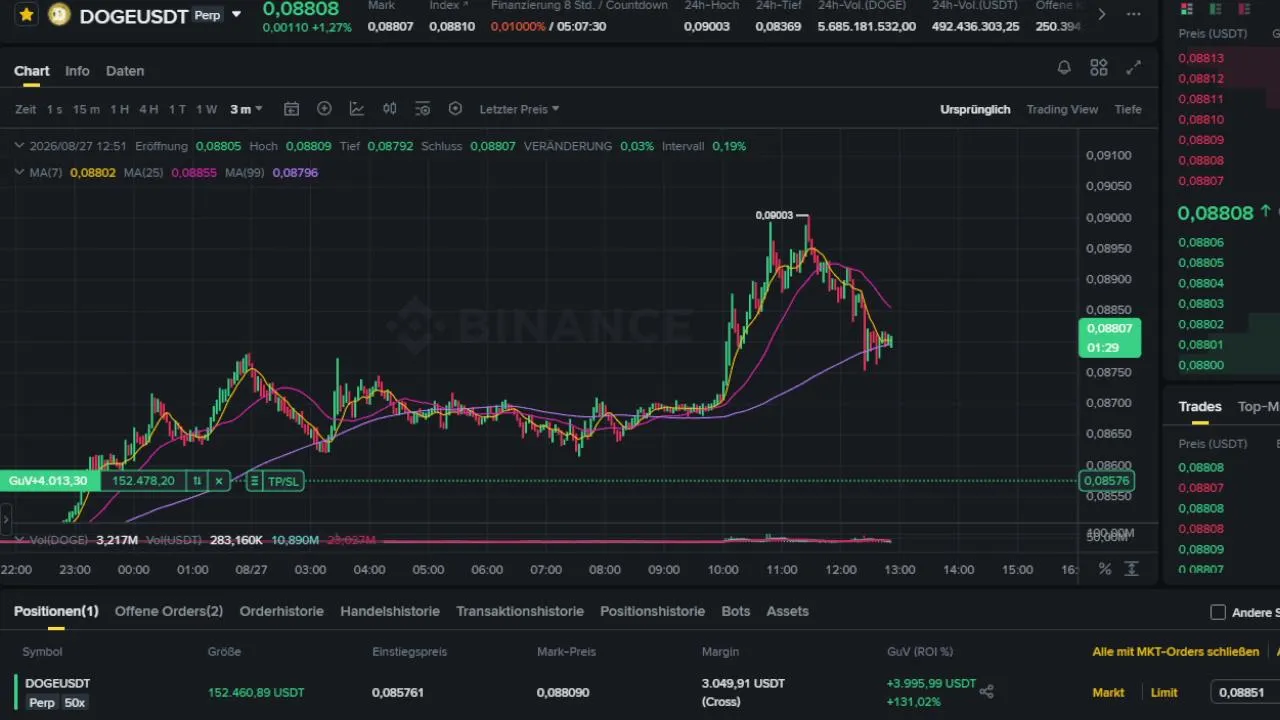Image resolution: width=1280 pixels, height=720 pixels.
Task: Open the Bots tab
Action: [x=735, y=611]
